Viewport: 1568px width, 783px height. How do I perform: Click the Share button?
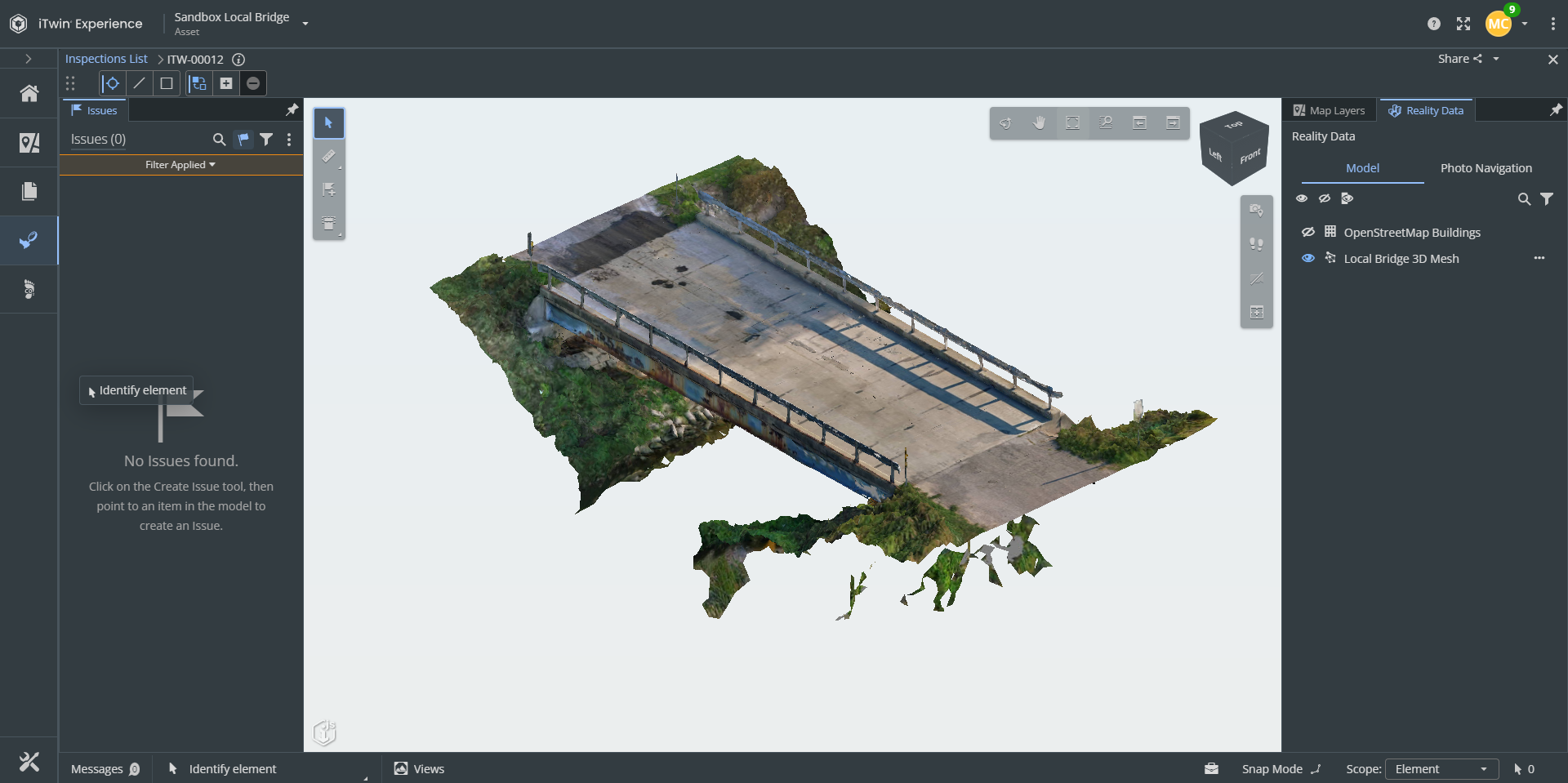(1459, 60)
